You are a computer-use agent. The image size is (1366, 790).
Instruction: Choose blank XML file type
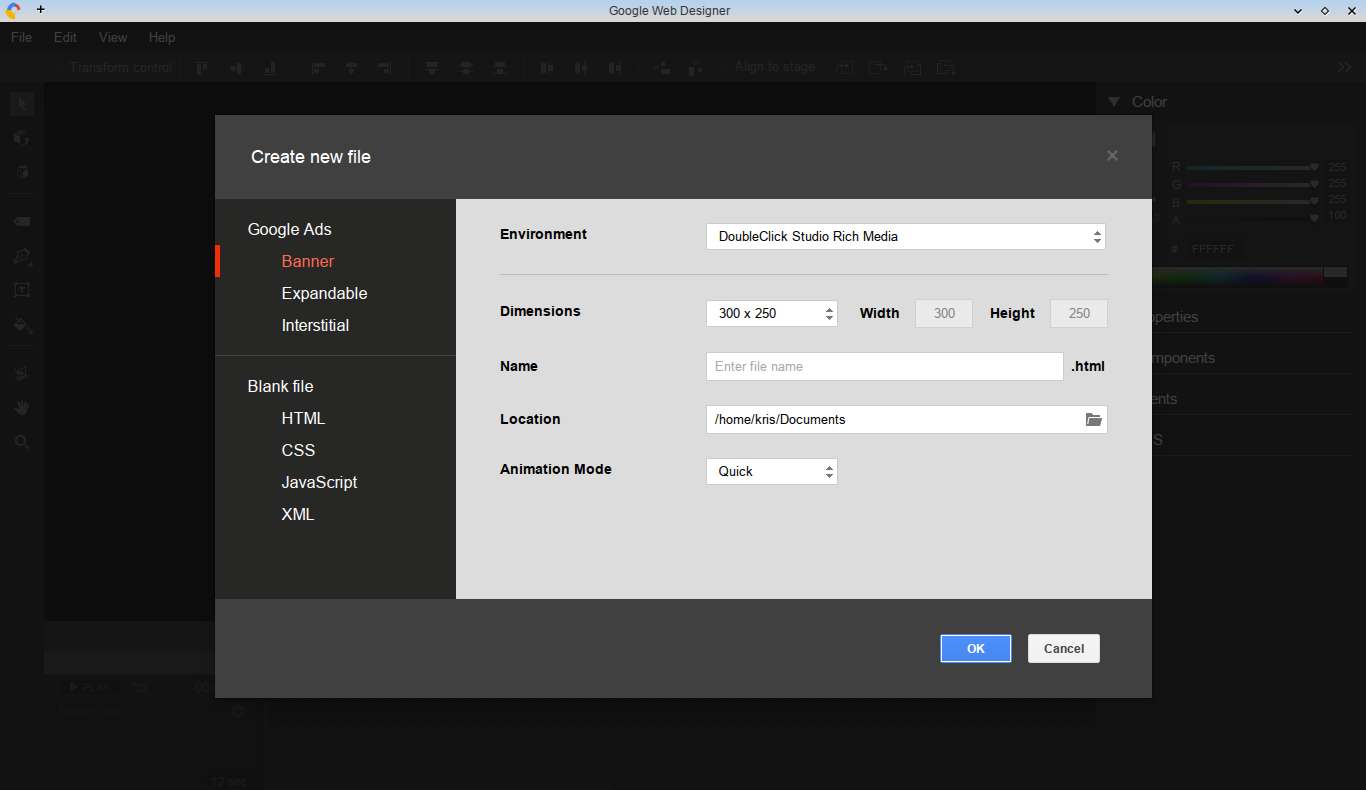tap(298, 514)
